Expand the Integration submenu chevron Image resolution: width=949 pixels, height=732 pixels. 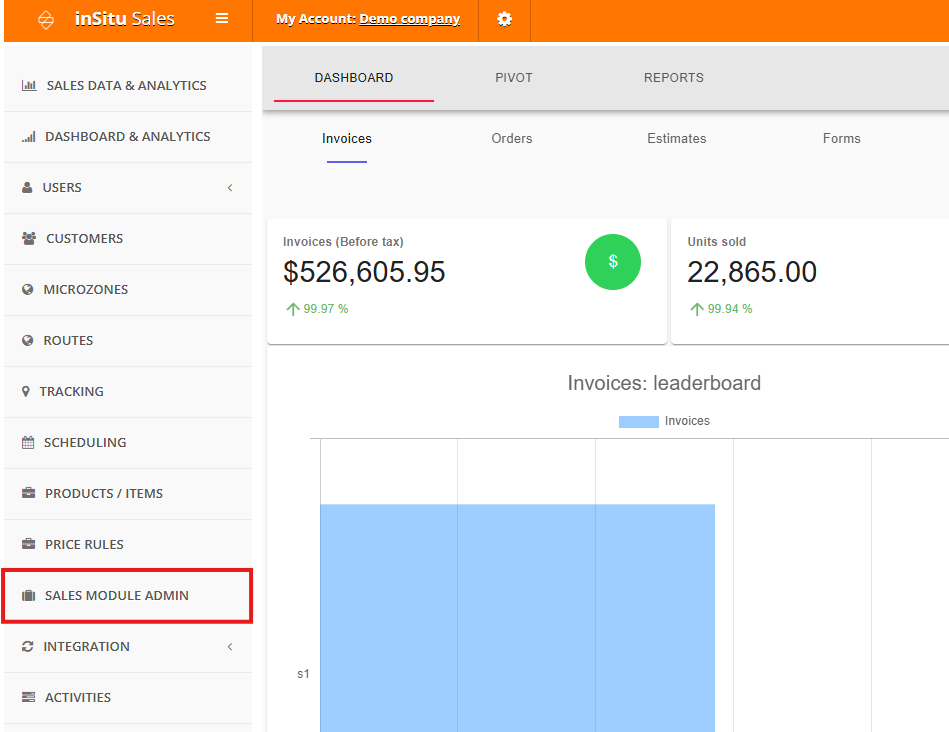point(230,647)
